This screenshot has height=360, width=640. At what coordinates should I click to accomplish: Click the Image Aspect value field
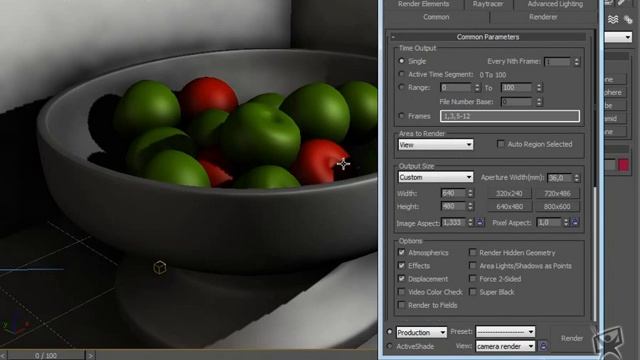point(454,223)
